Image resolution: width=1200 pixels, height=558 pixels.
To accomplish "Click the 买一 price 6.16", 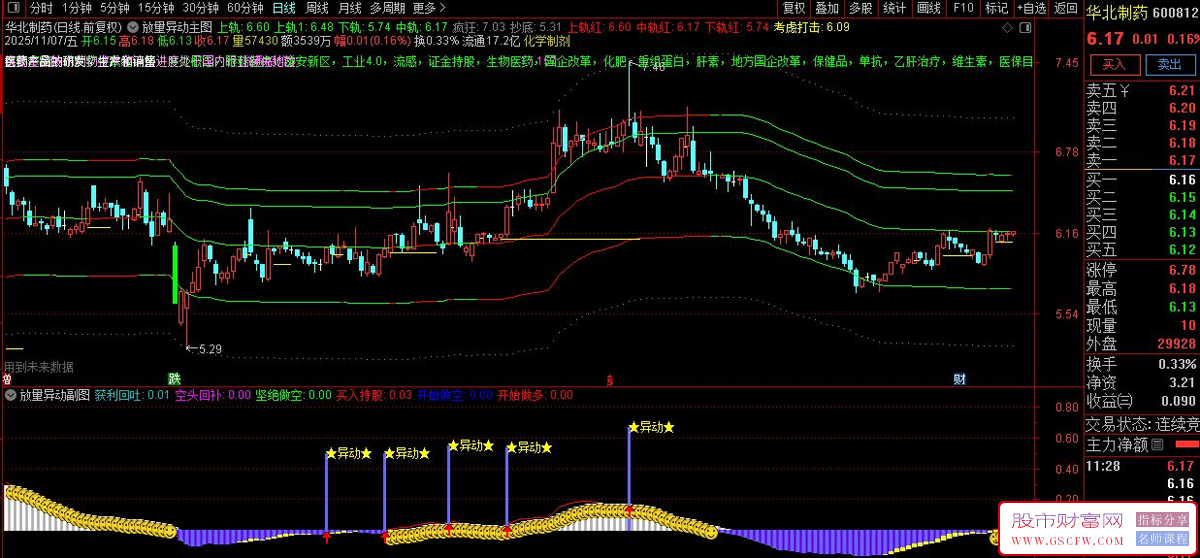I will coord(1181,180).
